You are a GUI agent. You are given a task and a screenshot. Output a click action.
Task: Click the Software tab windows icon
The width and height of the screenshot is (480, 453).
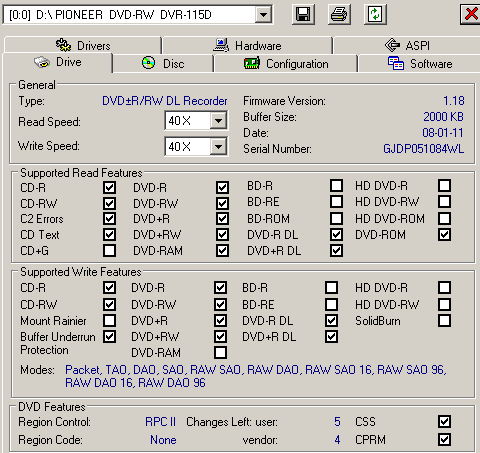pos(396,63)
